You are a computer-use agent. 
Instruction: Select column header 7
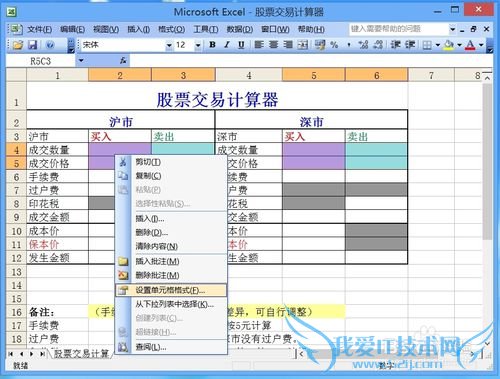pyautogui.click(x=431, y=76)
